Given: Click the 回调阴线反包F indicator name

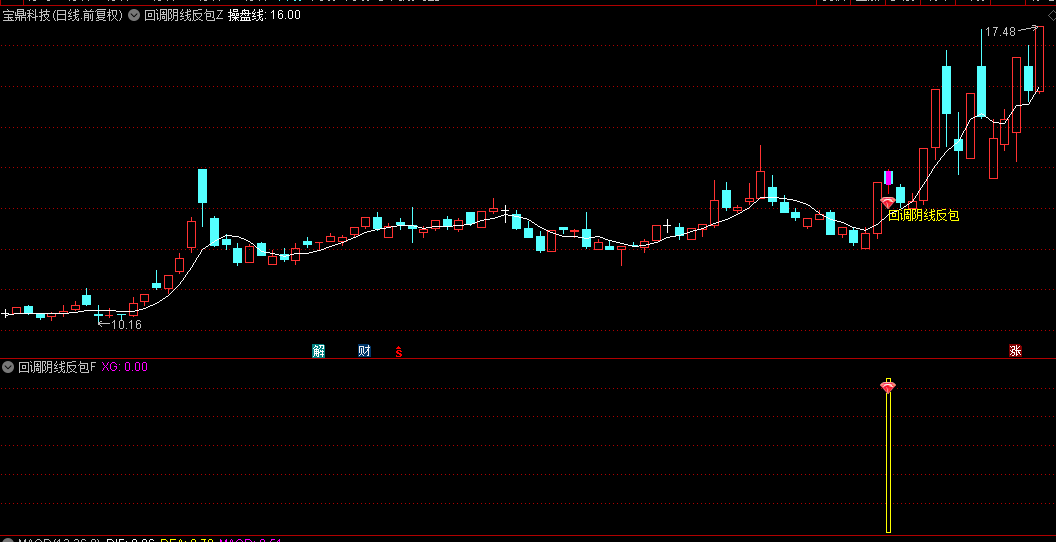Looking at the screenshot, I should point(57,367).
